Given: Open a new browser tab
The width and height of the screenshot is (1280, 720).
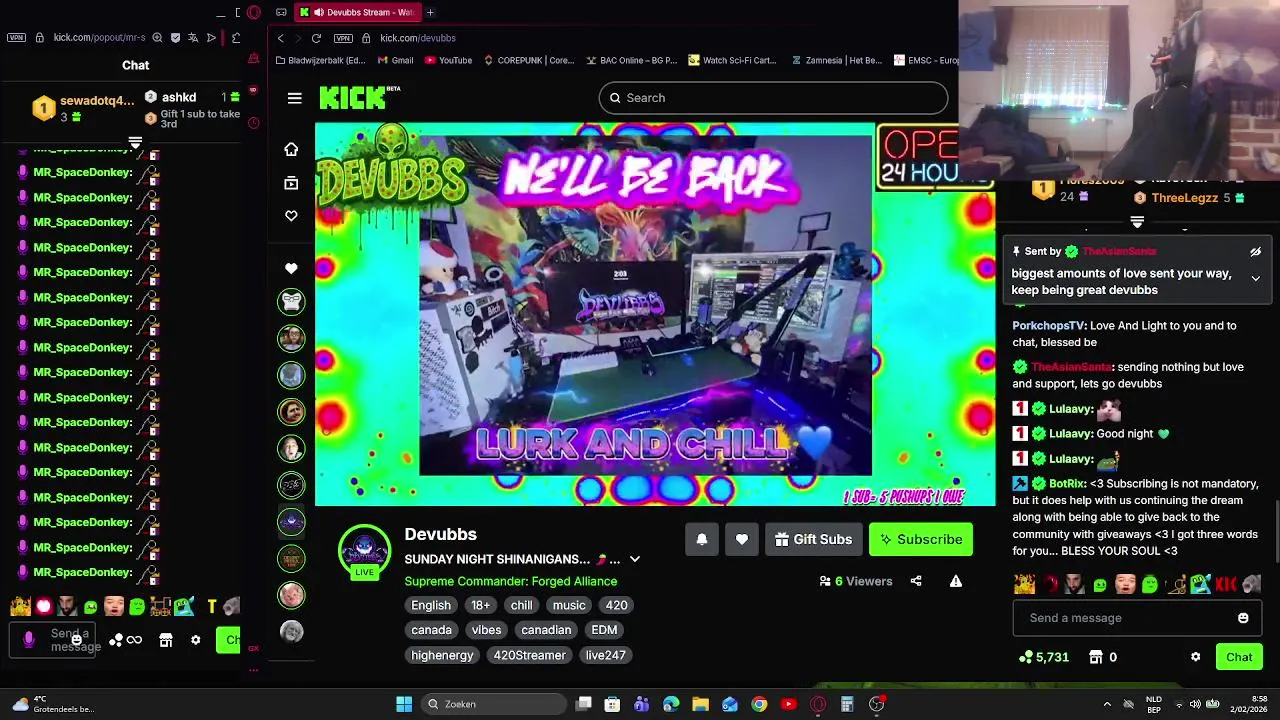Looking at the screenshot, I should point(430,12).
